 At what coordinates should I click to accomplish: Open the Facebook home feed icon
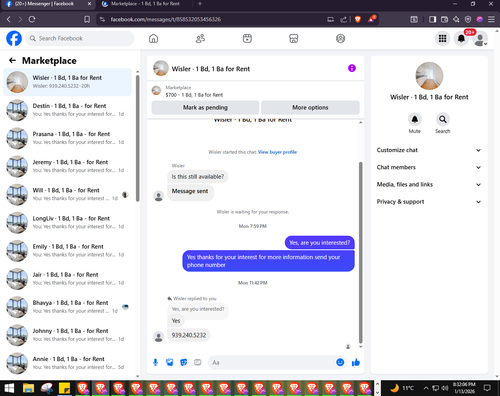[153, 38]
